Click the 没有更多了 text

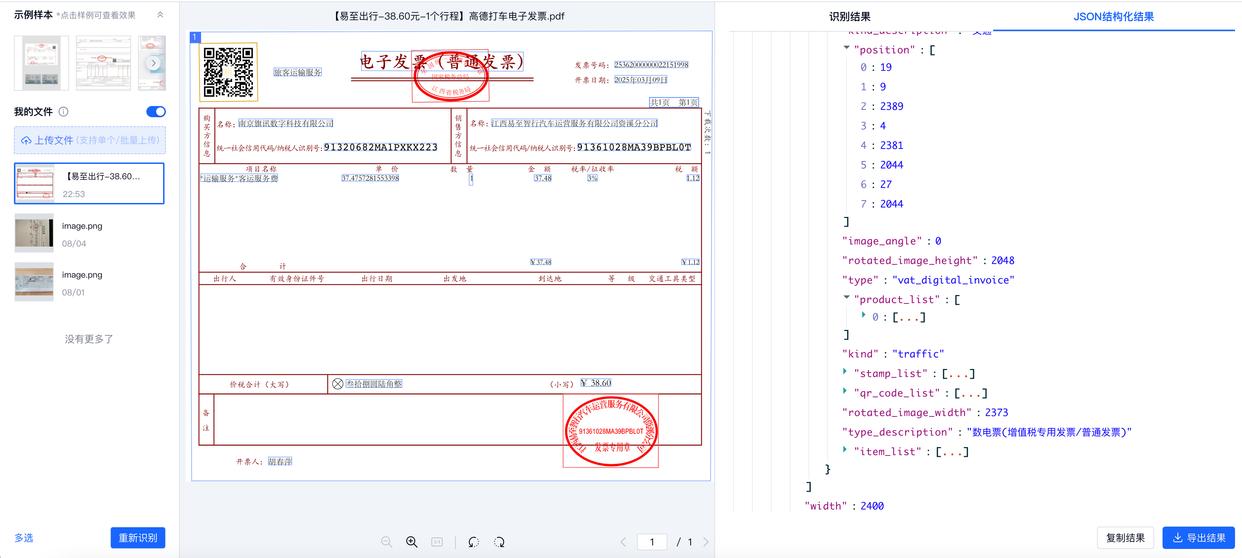click(89, 339)
